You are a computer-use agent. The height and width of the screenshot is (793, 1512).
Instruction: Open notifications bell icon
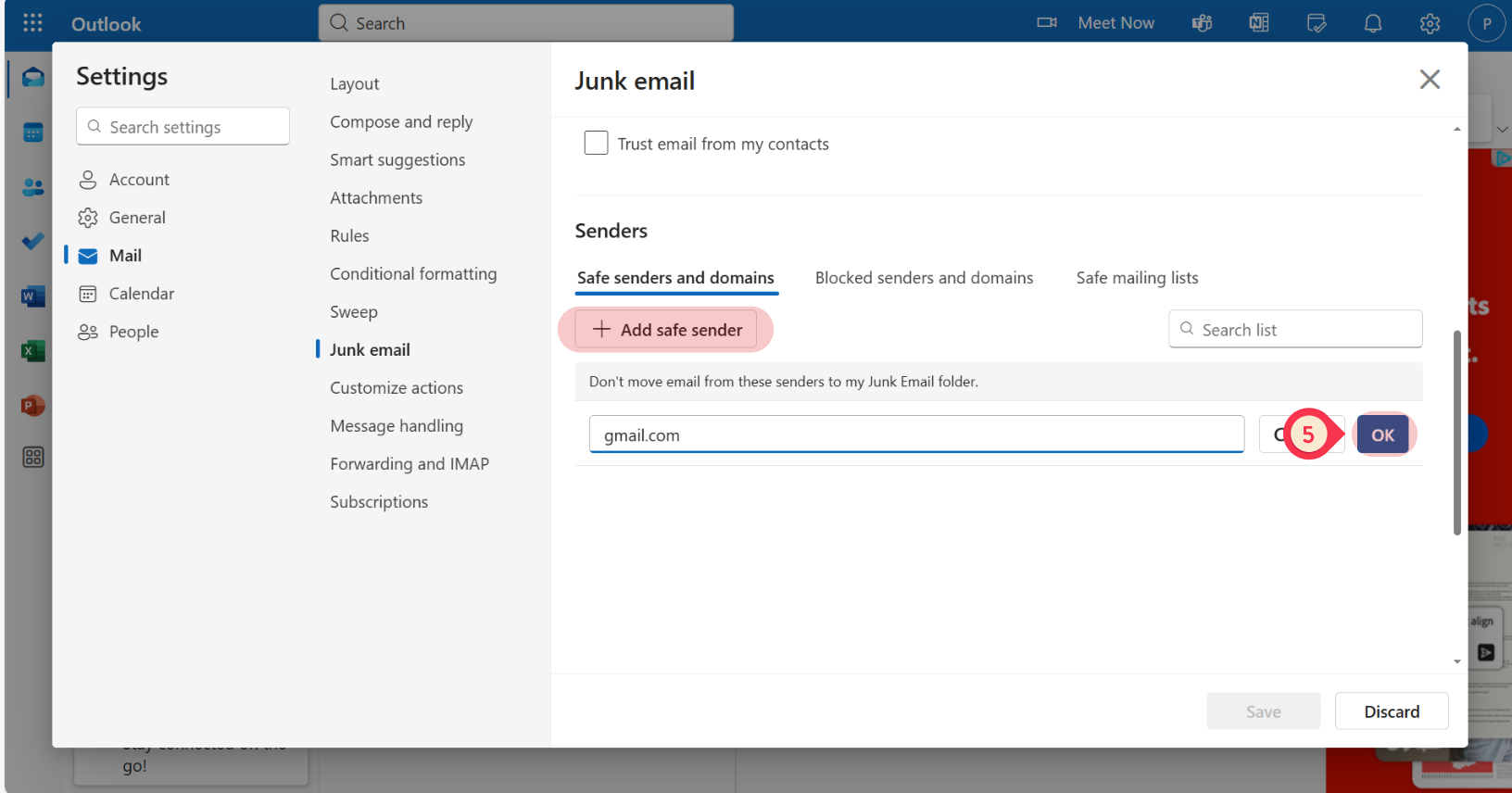(x=1373, y=23)
